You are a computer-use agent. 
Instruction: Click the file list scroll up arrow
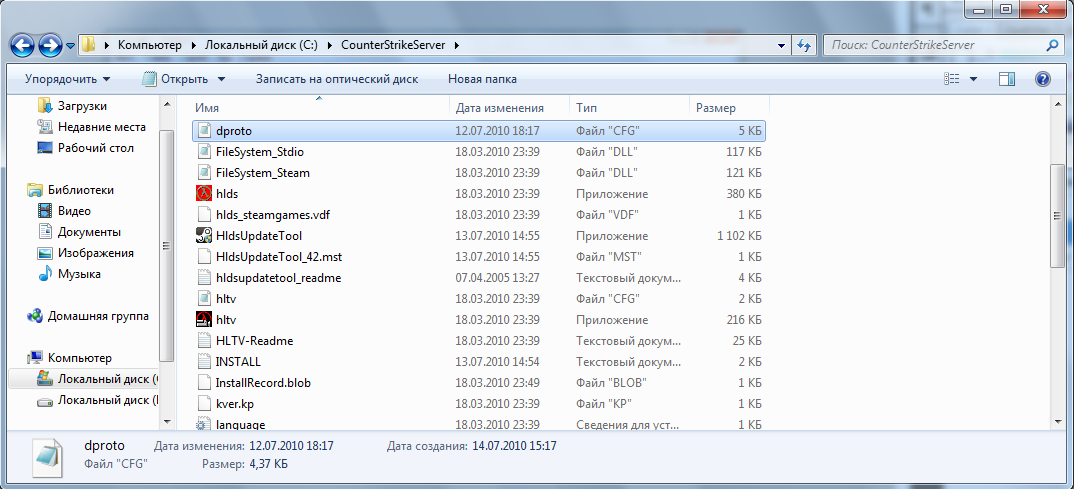1057,105
